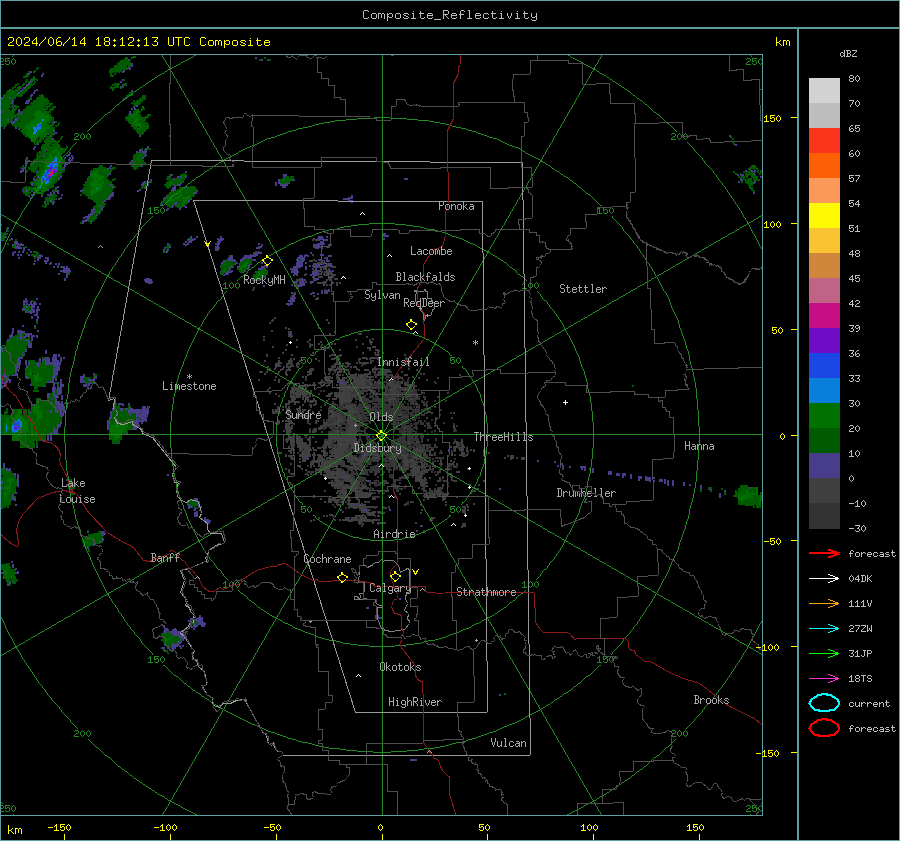
Task: Click the Lacombe town label
Action: 431,251
